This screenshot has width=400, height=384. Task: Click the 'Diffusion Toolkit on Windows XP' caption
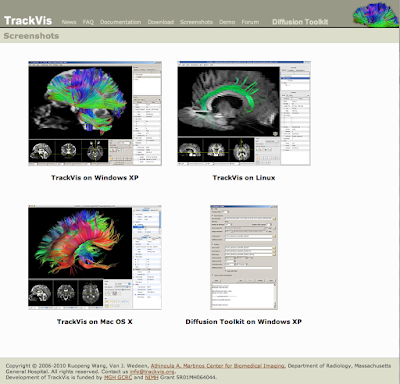coord(244,322)
